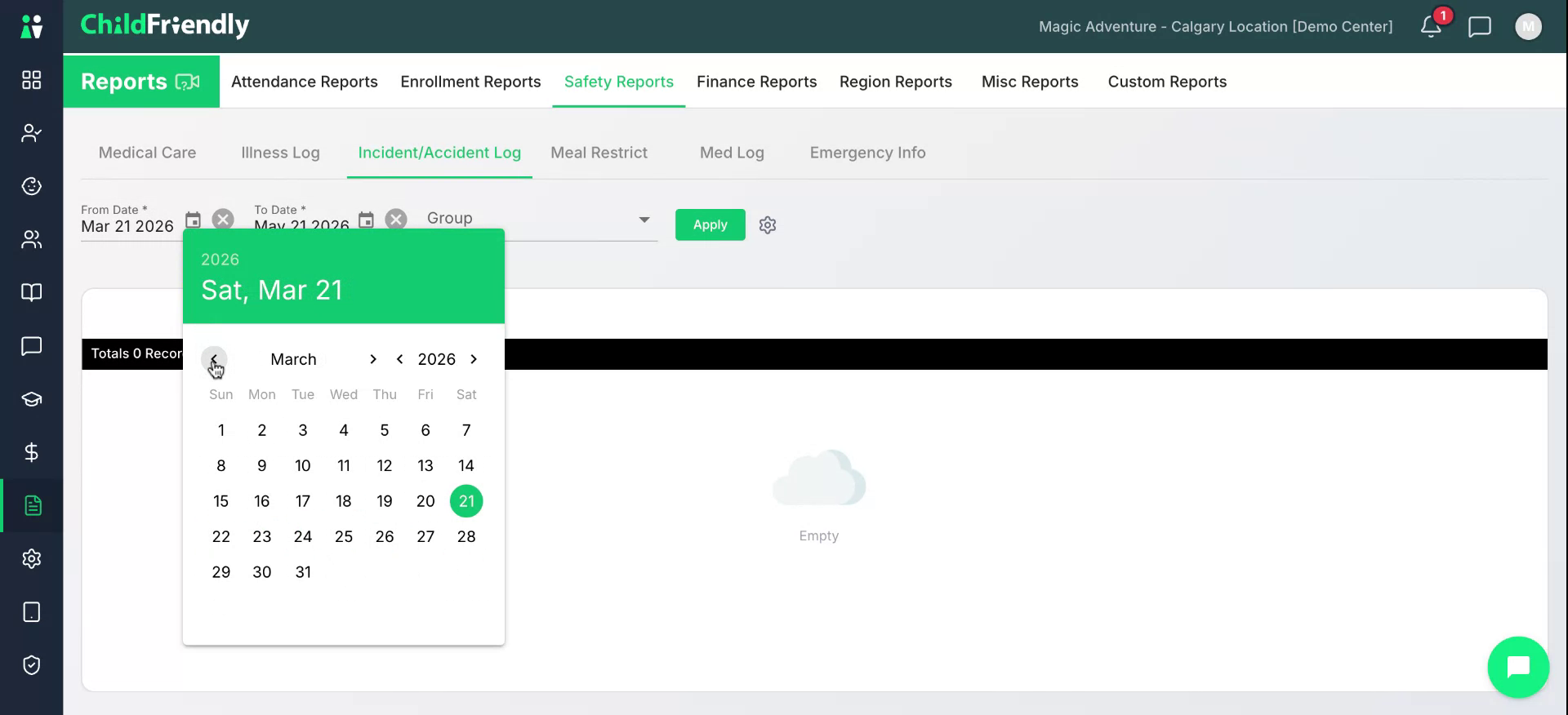The width and height of the screenshot is (1568, 715).
Task: Click the Apply button
Action: (x=710, y=224)
